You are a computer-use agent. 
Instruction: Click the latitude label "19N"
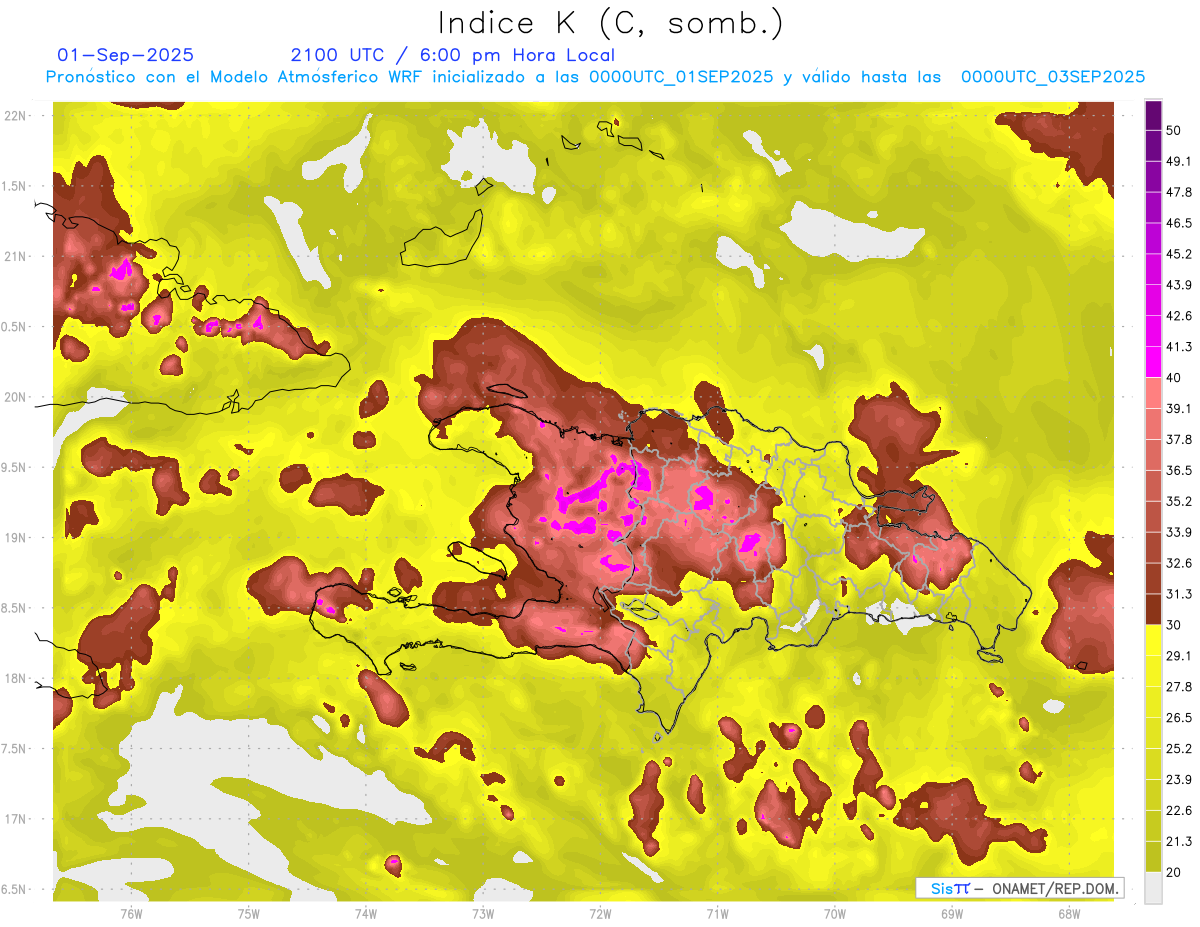(x=15, y=538)
